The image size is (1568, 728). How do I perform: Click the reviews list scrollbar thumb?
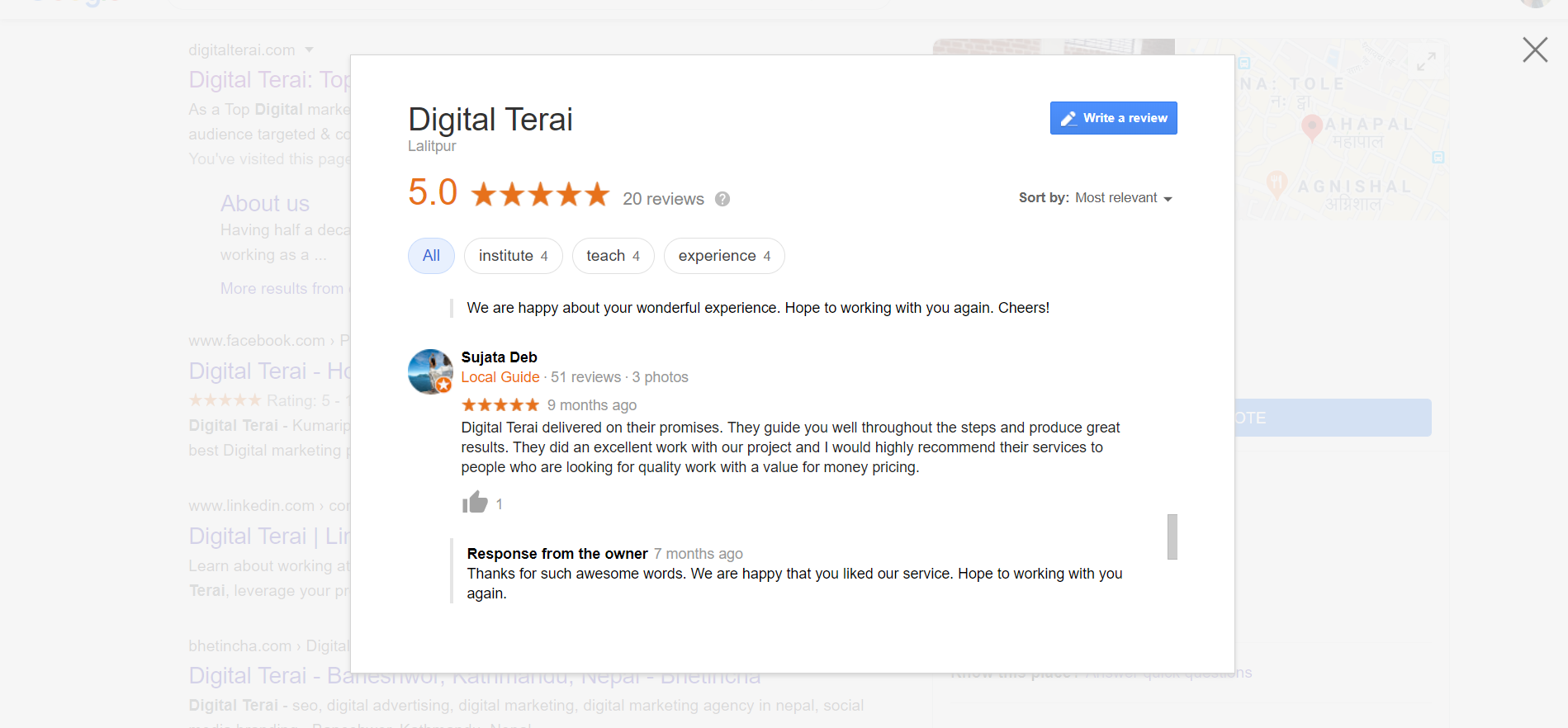1172,537
